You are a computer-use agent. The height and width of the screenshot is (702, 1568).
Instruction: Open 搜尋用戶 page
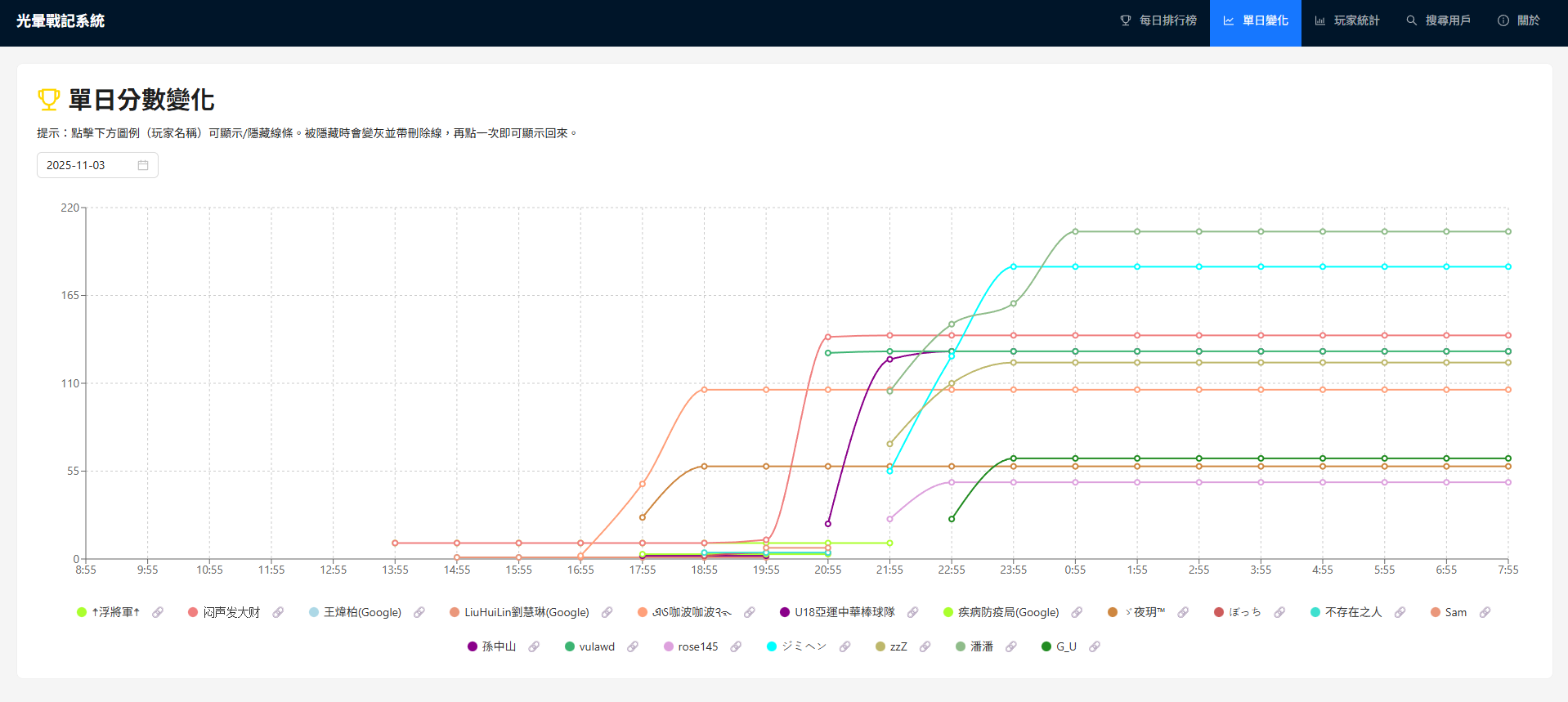click(1438, 20)
